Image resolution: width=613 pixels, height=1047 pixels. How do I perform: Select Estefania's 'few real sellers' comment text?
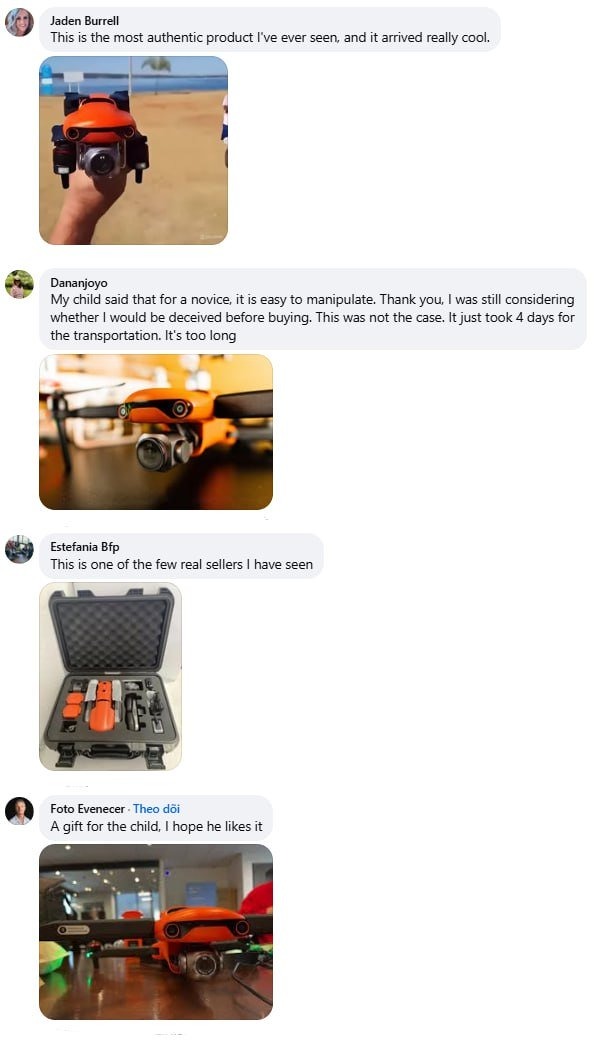tap(182, 565)
